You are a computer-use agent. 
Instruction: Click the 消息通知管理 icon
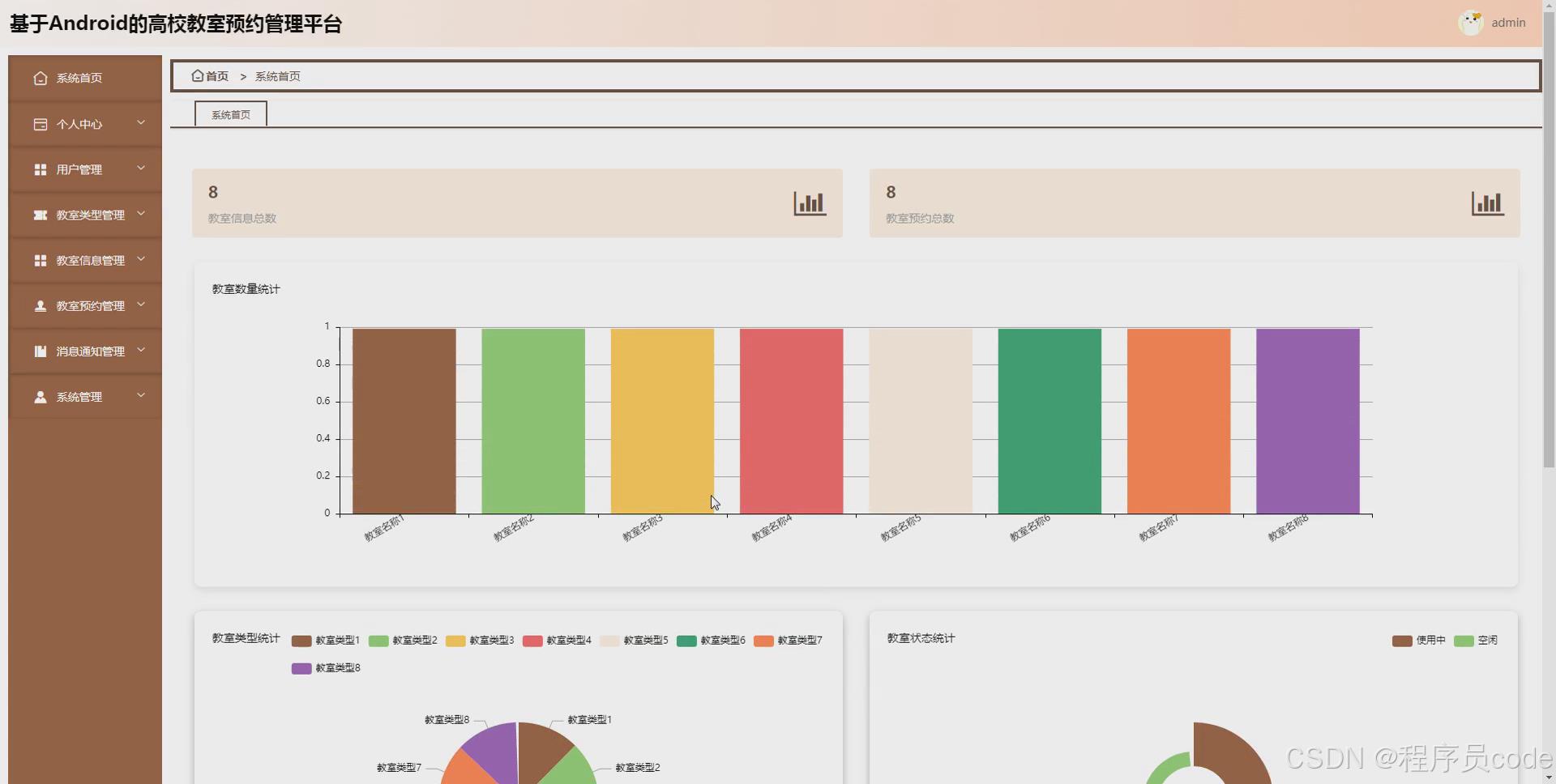pyautogui.click(x=41, y=351)
